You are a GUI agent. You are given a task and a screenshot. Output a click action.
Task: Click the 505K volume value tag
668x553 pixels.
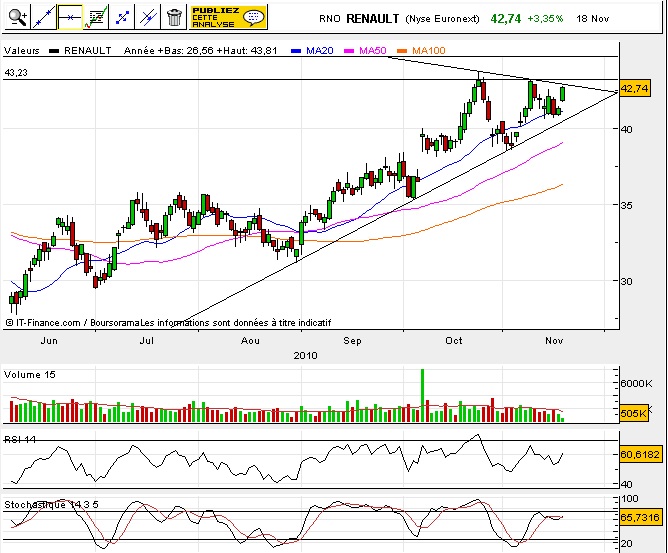633,413
